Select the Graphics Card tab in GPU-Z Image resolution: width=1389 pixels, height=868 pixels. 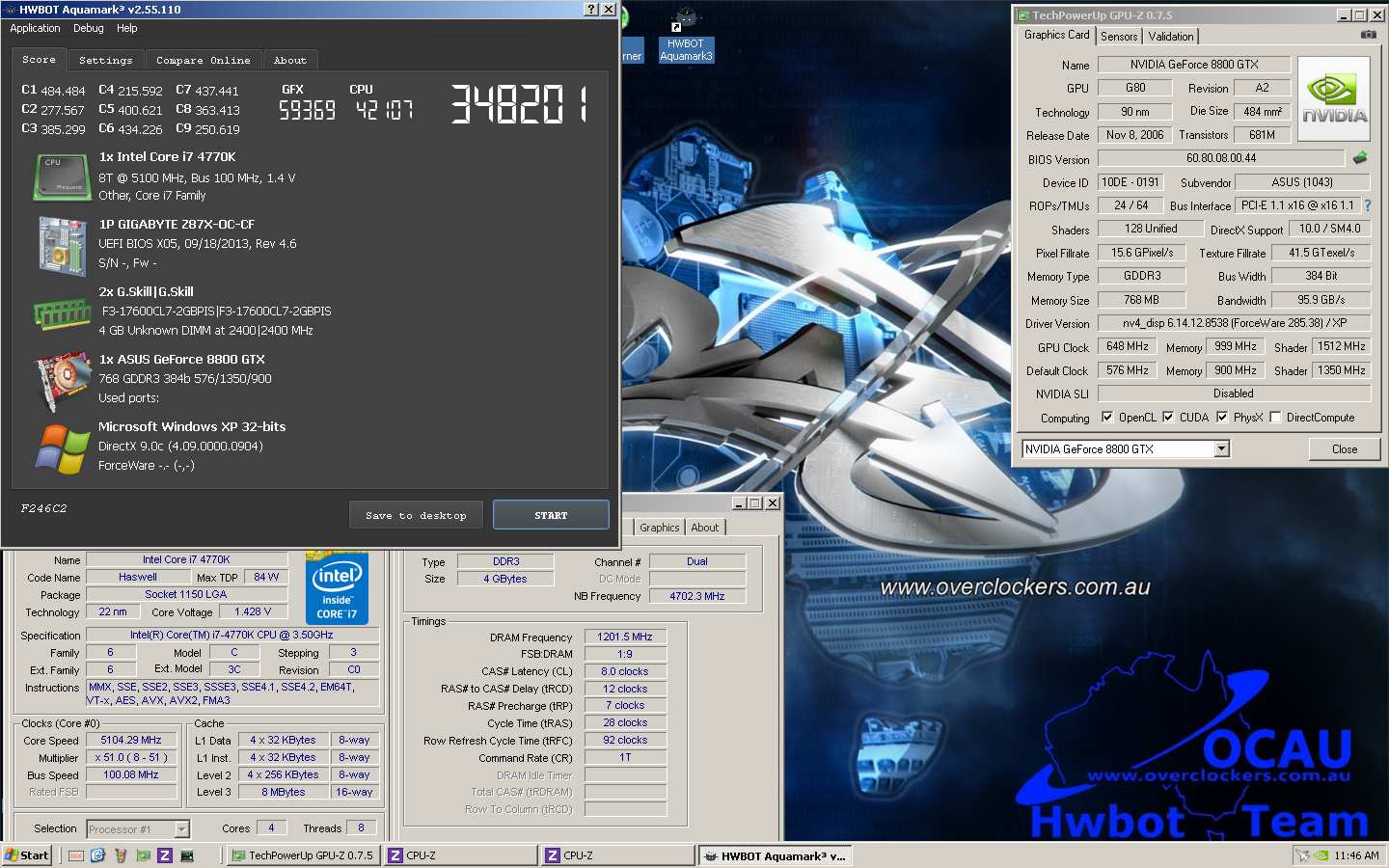tap(1057, 35)
